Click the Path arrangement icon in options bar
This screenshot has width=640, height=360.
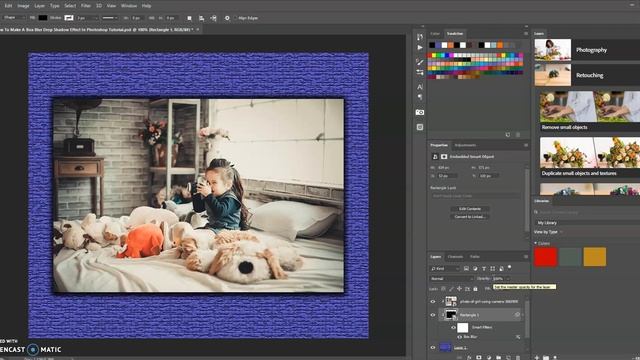coord(213,18)
